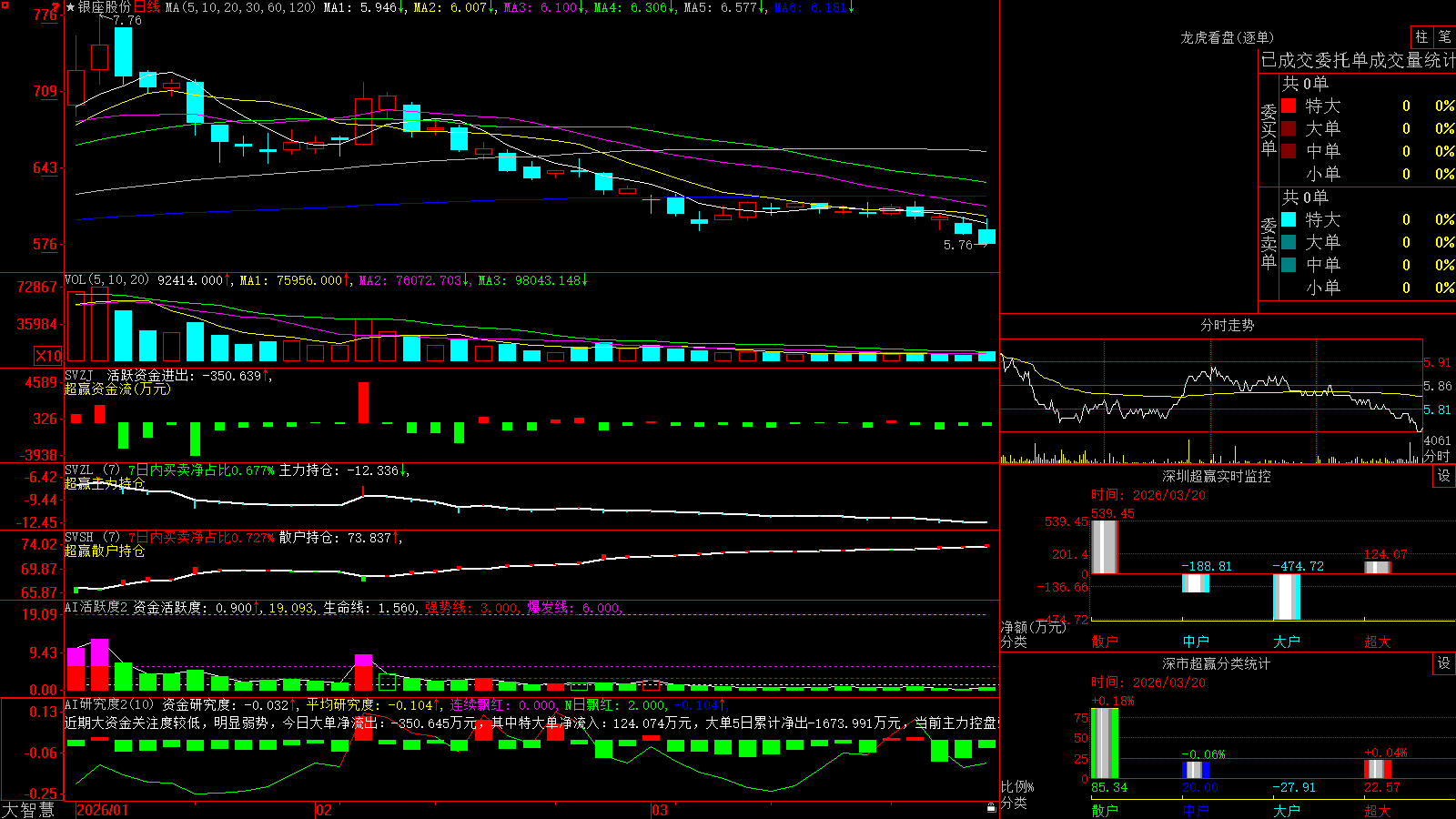1456x819 pixels.
Task: Open 设 settings for 深市超赢分类统计
Action: coord(1444,663)
